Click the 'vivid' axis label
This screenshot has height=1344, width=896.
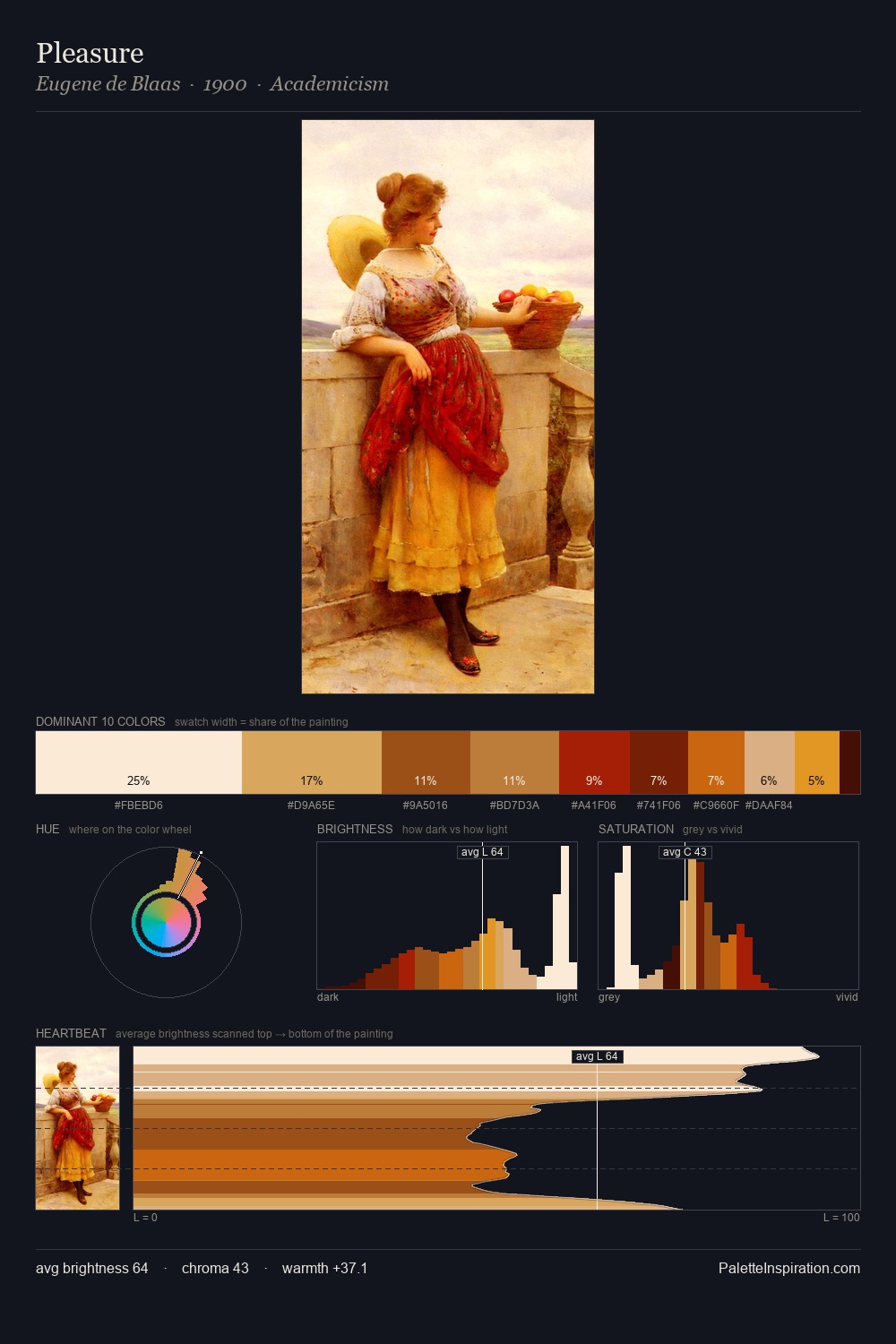[847, 997]
